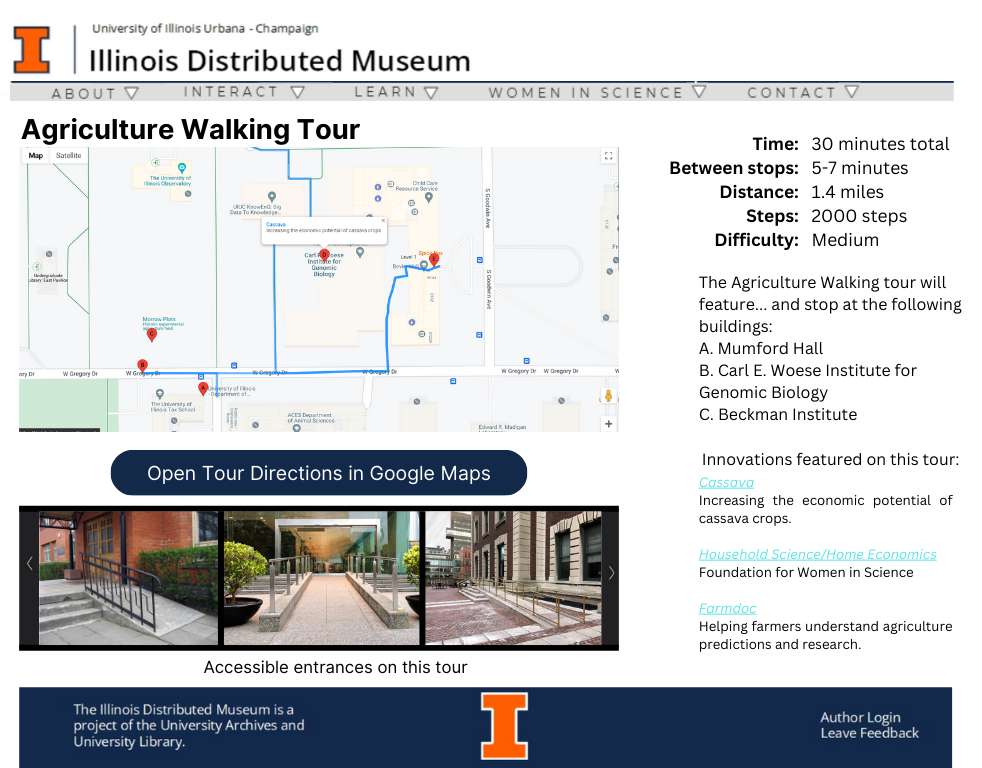Open Household Science/Home Economics link
This screenshot has height=768, width=982.
[817, 554]
